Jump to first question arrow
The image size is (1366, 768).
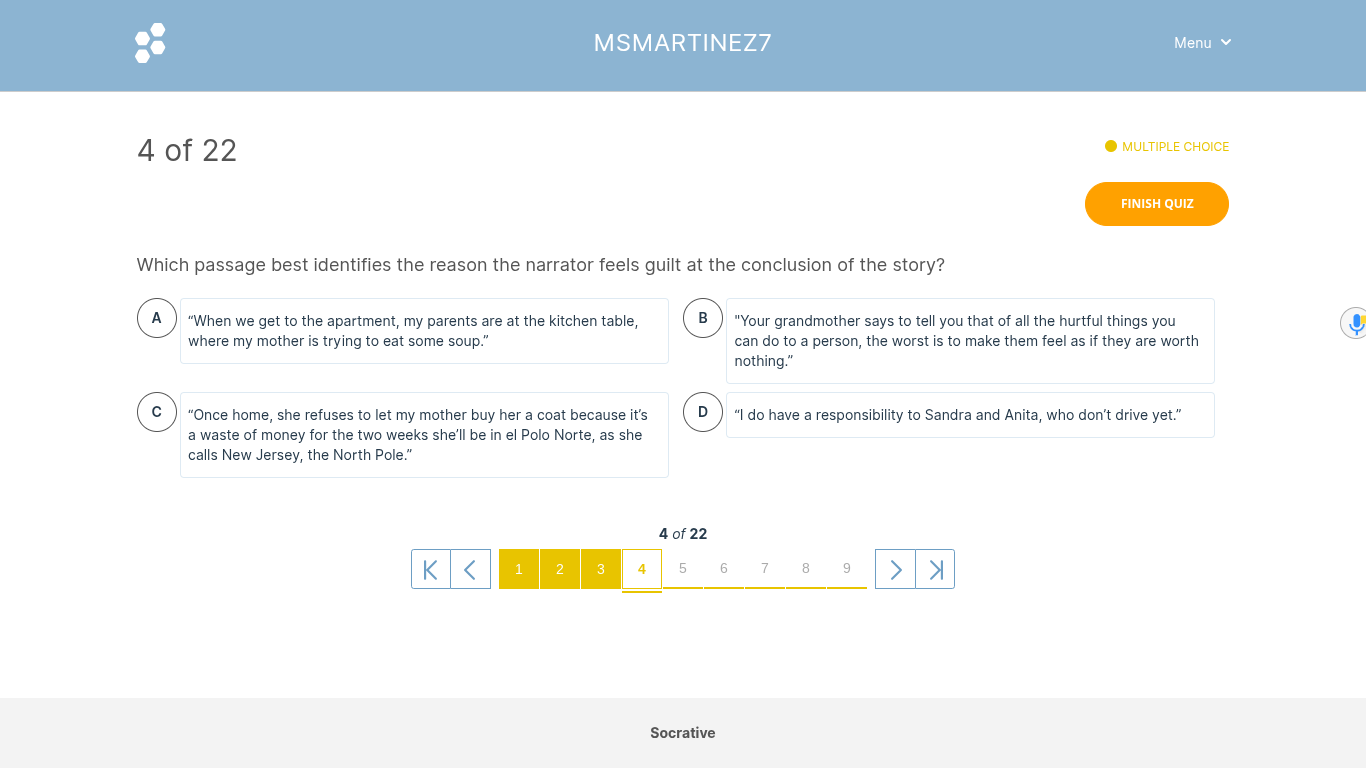click(431, 569)
